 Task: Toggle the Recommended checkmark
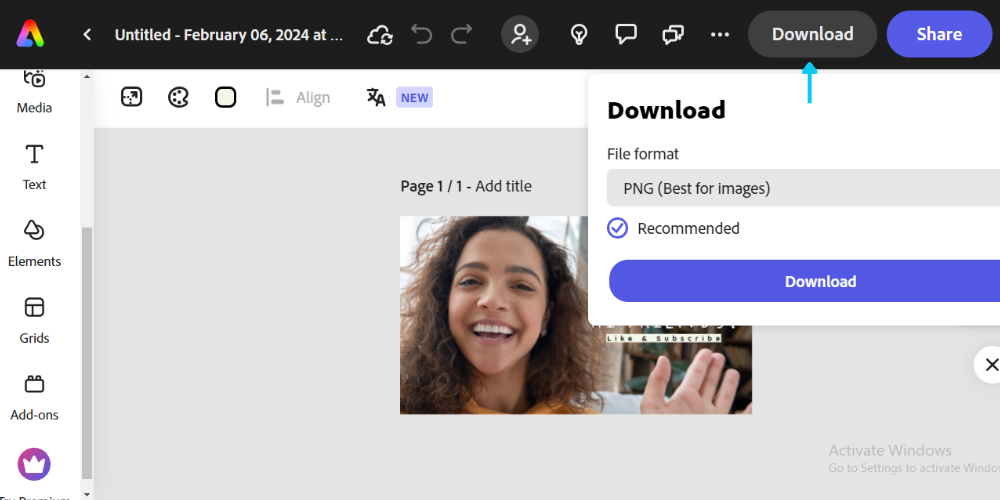618,228
